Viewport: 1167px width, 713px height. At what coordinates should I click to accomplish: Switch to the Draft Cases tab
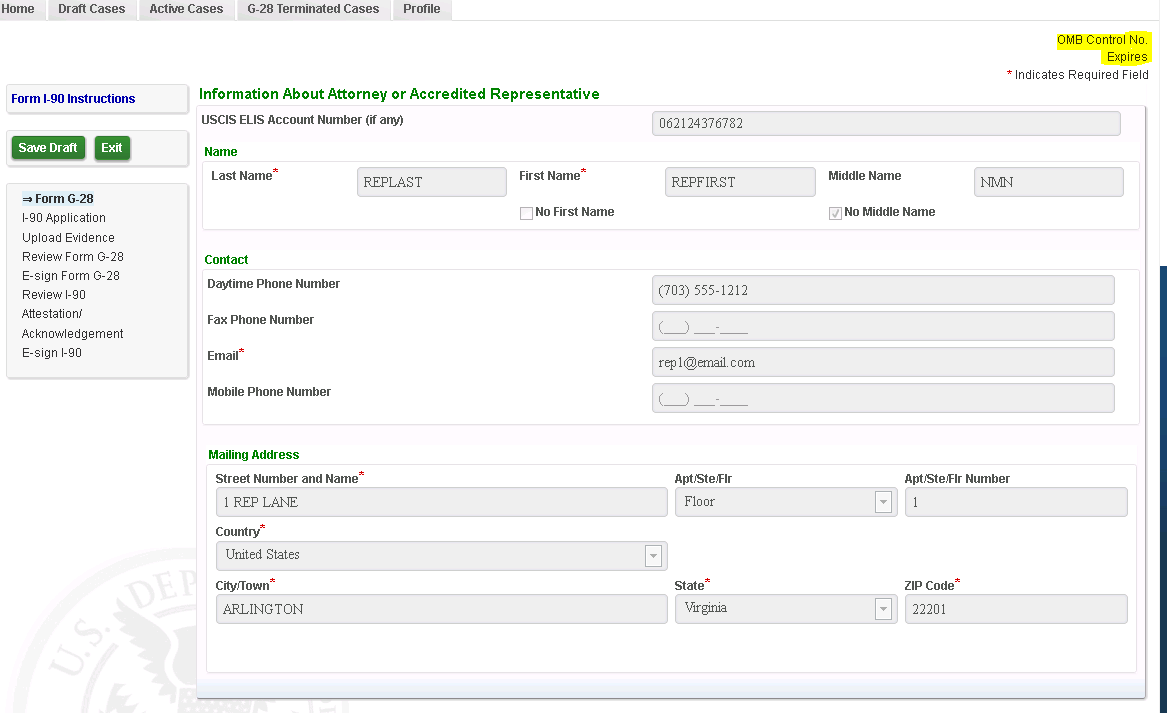[x=92, y=9]
